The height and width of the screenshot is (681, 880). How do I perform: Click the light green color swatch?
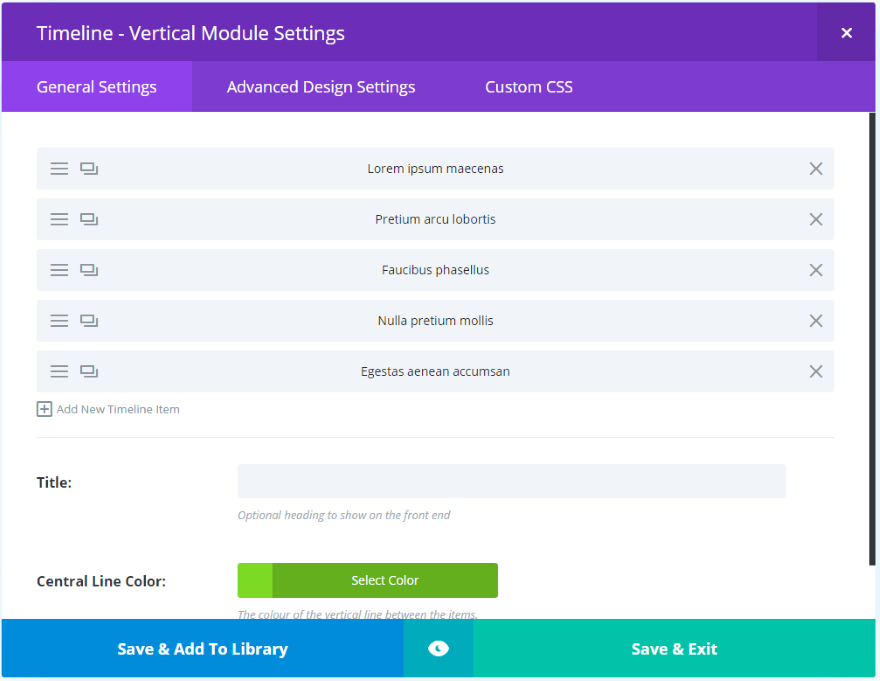pyautogui.click(x=255, y=581)
